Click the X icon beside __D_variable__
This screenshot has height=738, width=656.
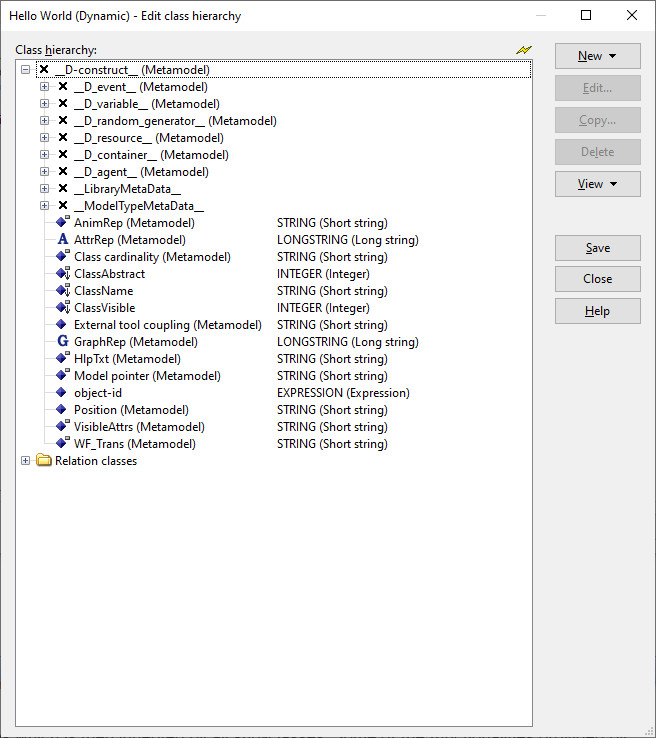(63, 104)
